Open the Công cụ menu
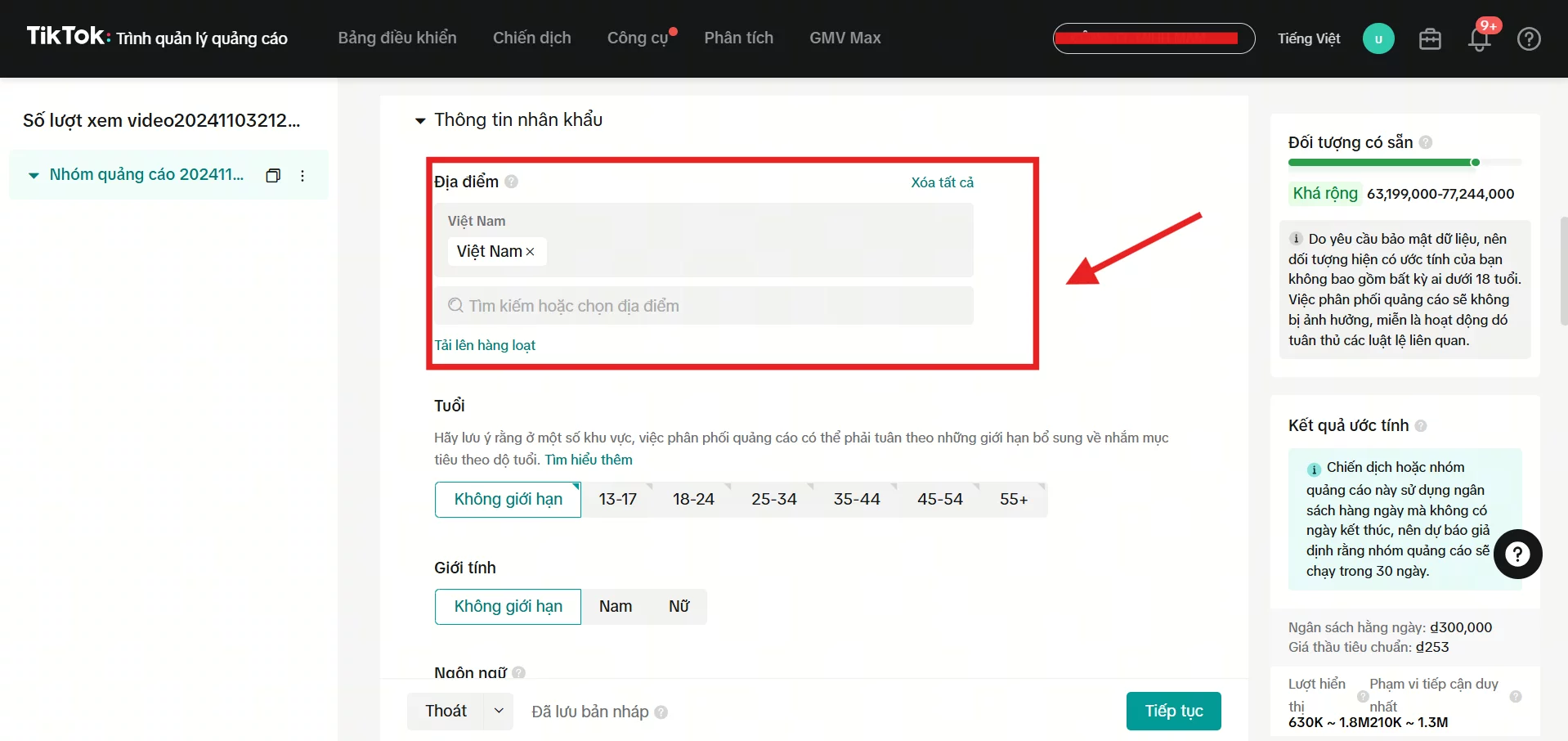 [x=638, y=38]
